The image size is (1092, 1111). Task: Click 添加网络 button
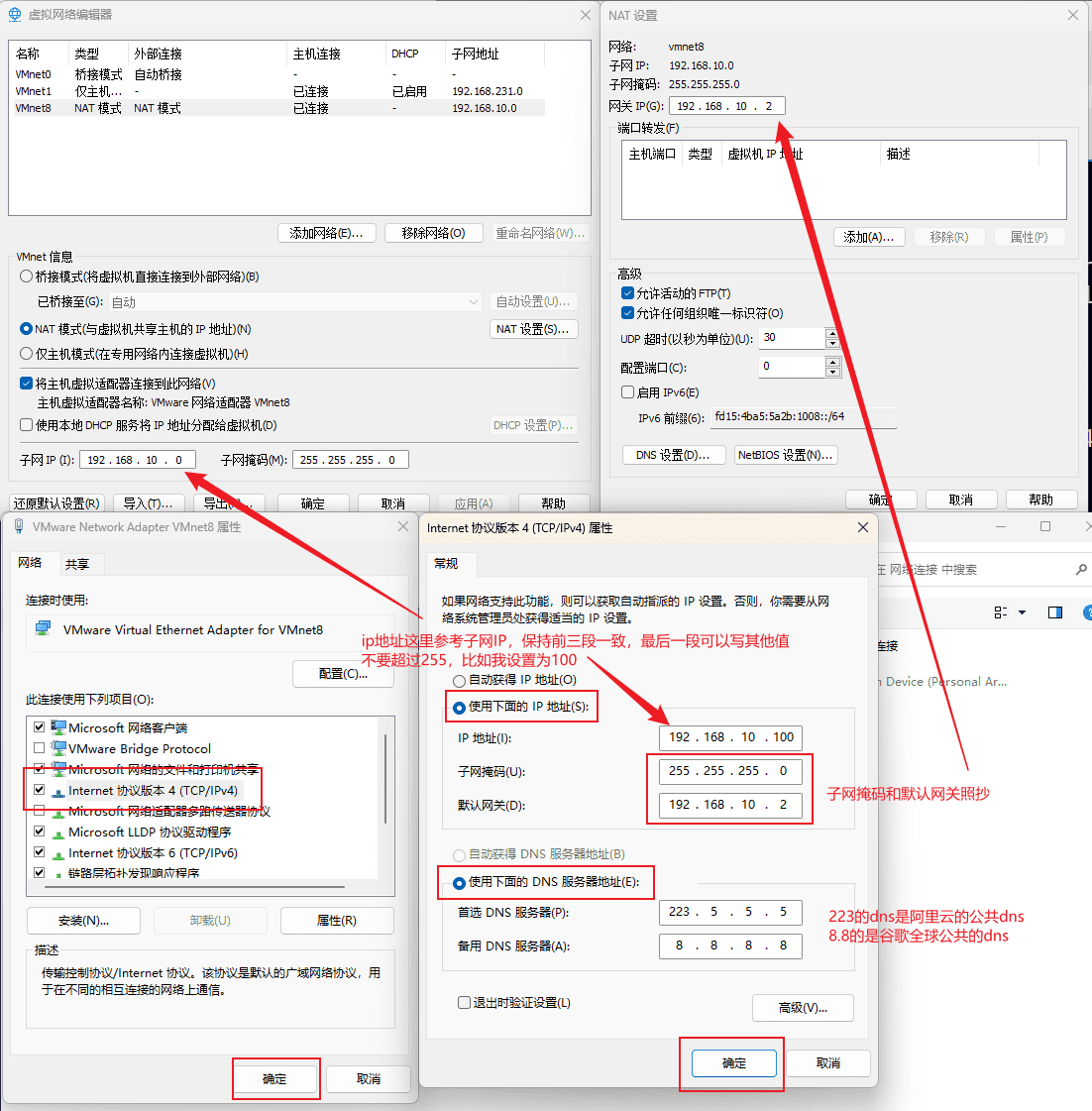(326, 233)
